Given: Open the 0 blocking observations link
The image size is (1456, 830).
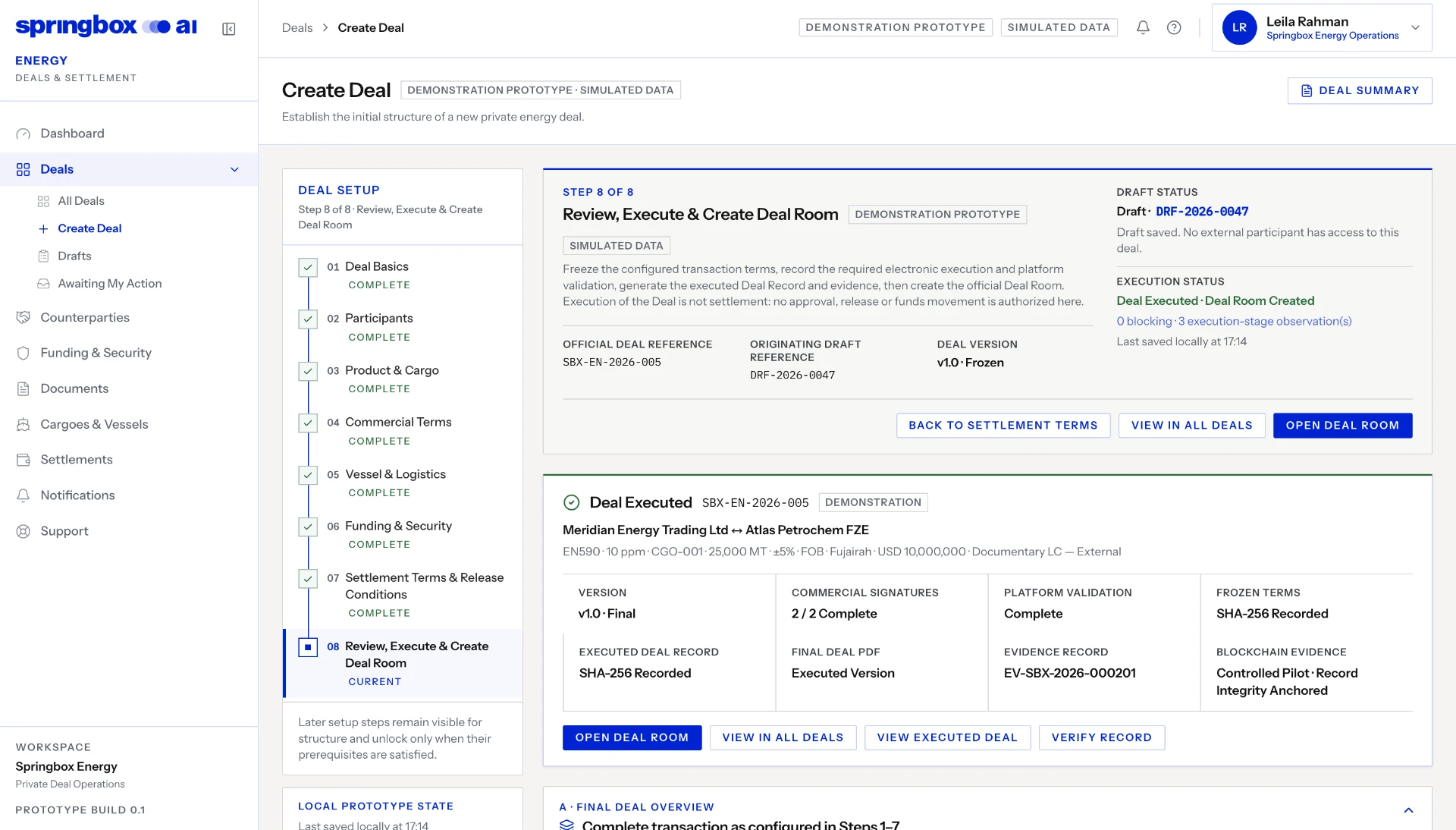Looking at the screenshot, I should (1234, 321).
